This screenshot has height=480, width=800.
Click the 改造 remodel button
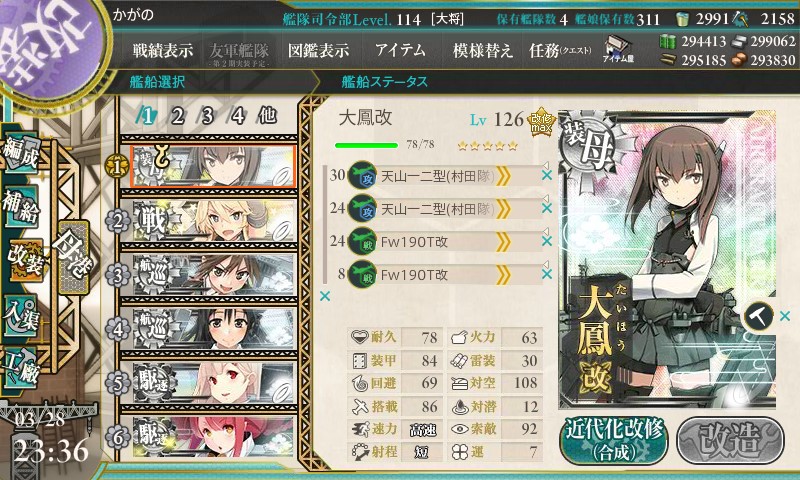click(x=730, y=440)
